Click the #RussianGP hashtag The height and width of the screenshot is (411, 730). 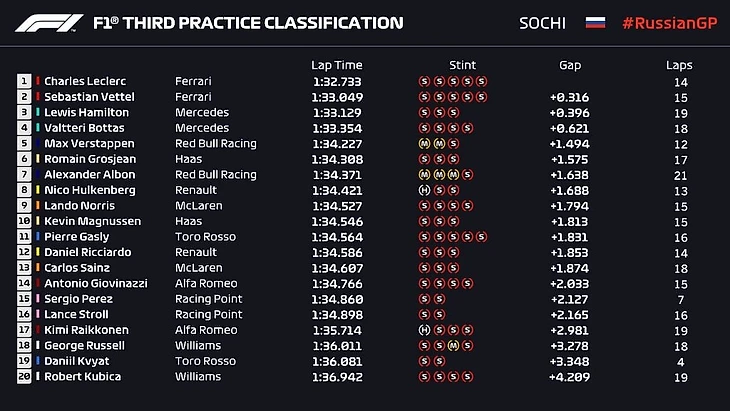[667, 22]
